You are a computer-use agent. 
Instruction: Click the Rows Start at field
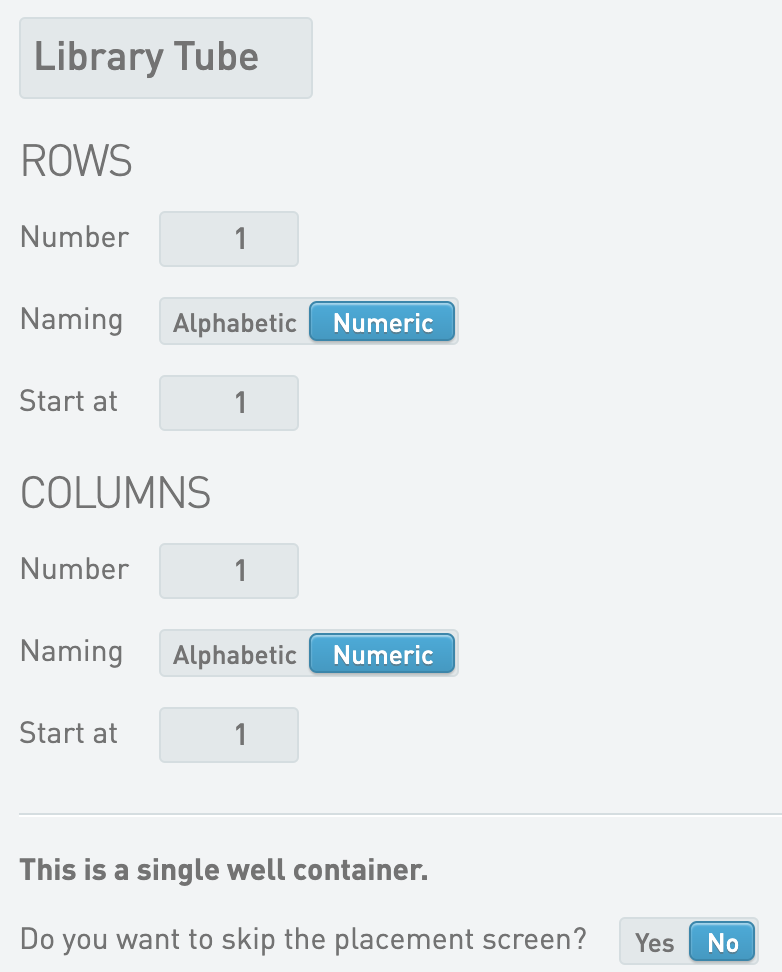coord(229,403)
